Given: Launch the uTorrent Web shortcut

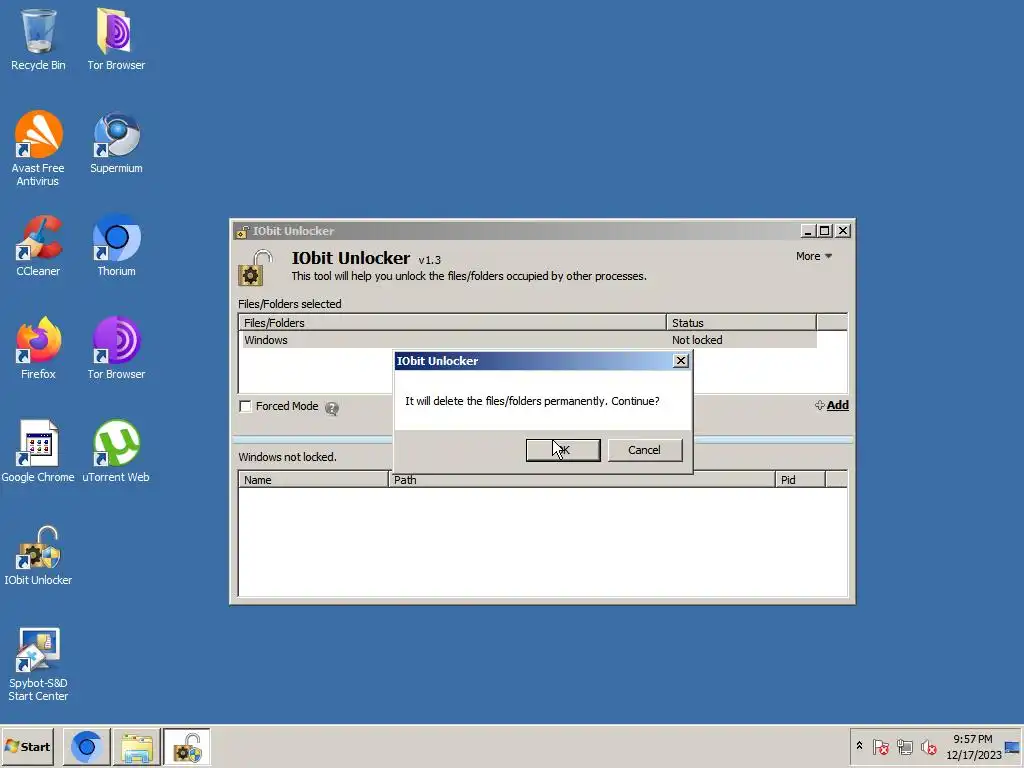Looking at the screenshot, I should [x=116, y=451].
